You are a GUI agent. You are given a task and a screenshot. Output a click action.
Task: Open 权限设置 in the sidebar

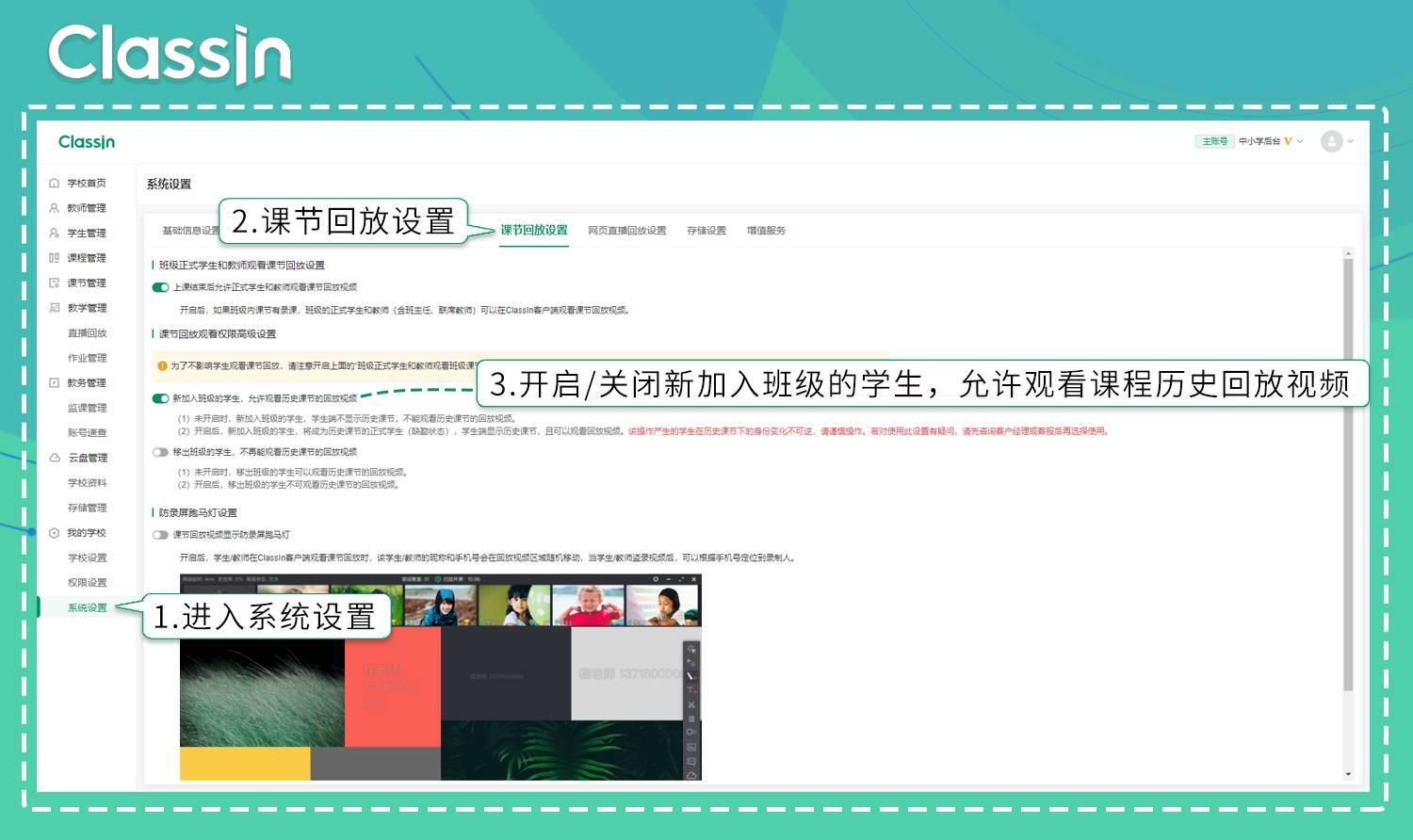pyautogui.click(x=87, y=583)
